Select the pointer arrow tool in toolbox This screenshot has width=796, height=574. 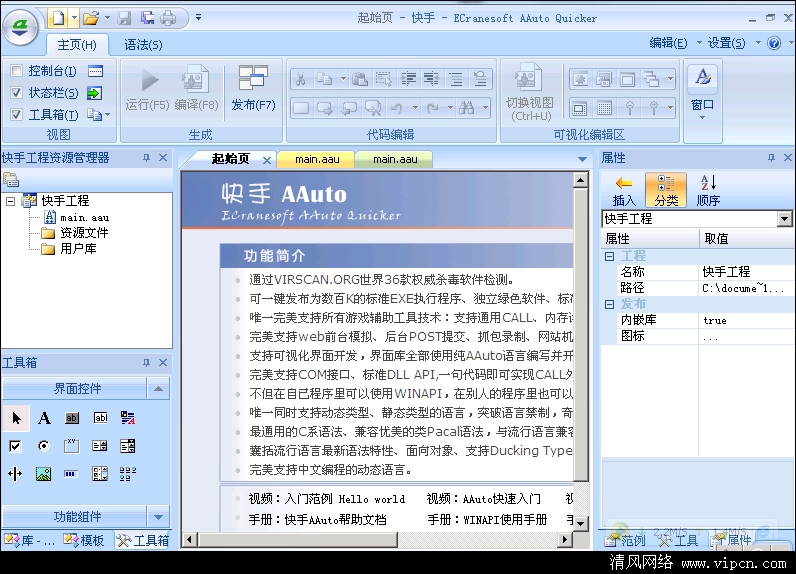[16, 418]
